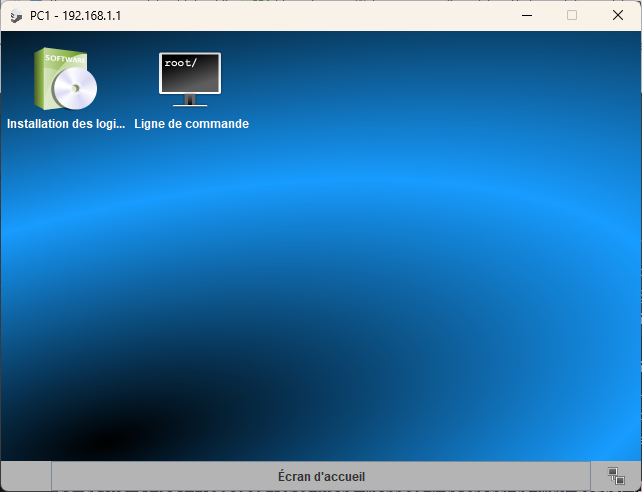The image size is (642, 492).
Task: Open the green software installation box icon
Action: (x=65, y=79)
